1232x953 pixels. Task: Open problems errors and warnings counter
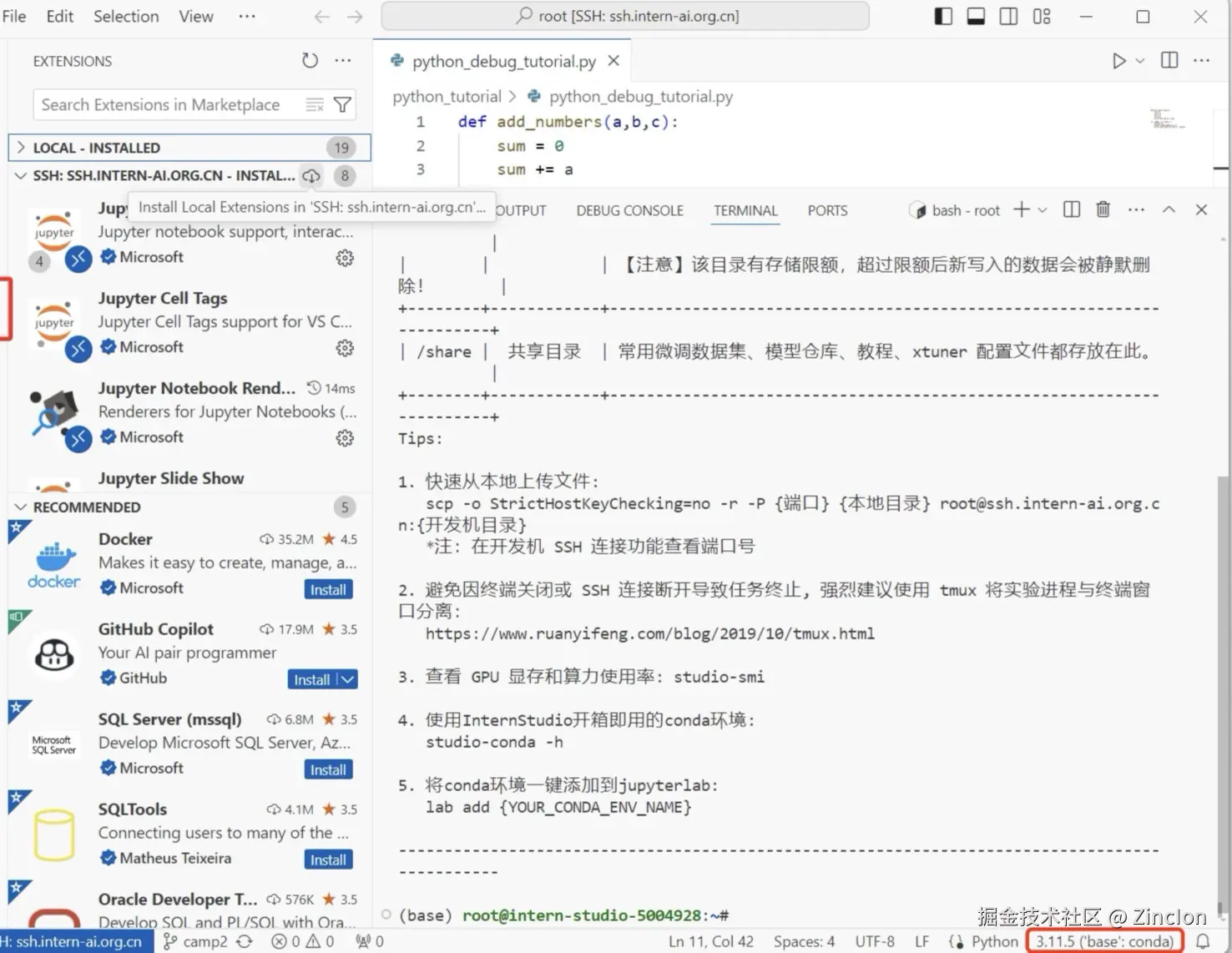coord(303,941)
